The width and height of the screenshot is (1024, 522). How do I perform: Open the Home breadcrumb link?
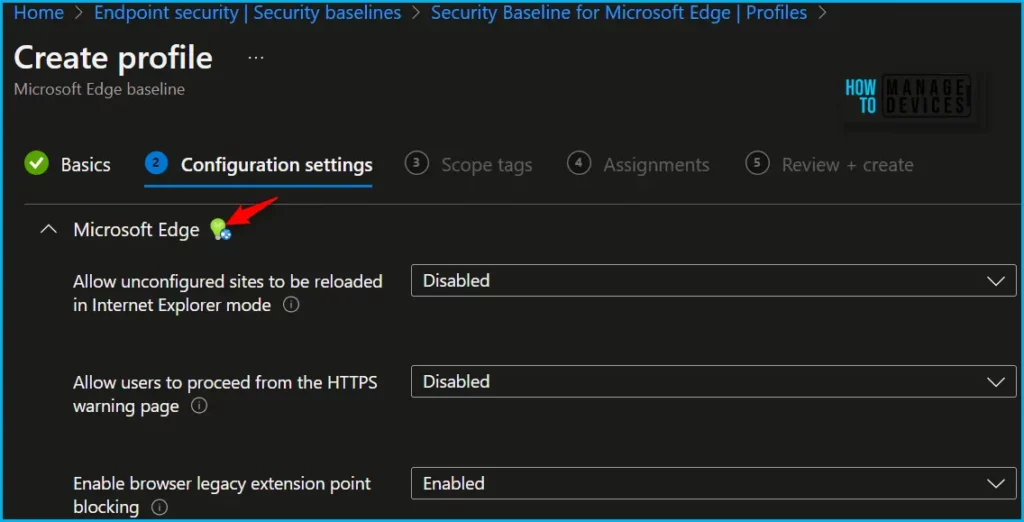point(39,12)
